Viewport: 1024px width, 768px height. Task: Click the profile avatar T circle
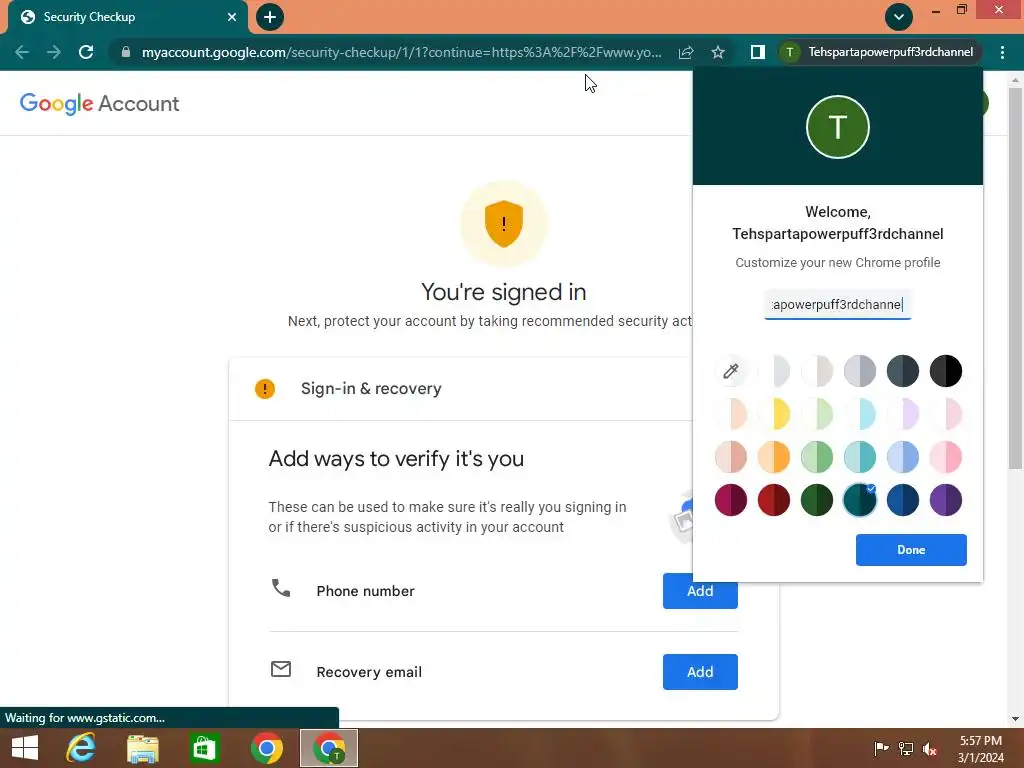[838, 127]
